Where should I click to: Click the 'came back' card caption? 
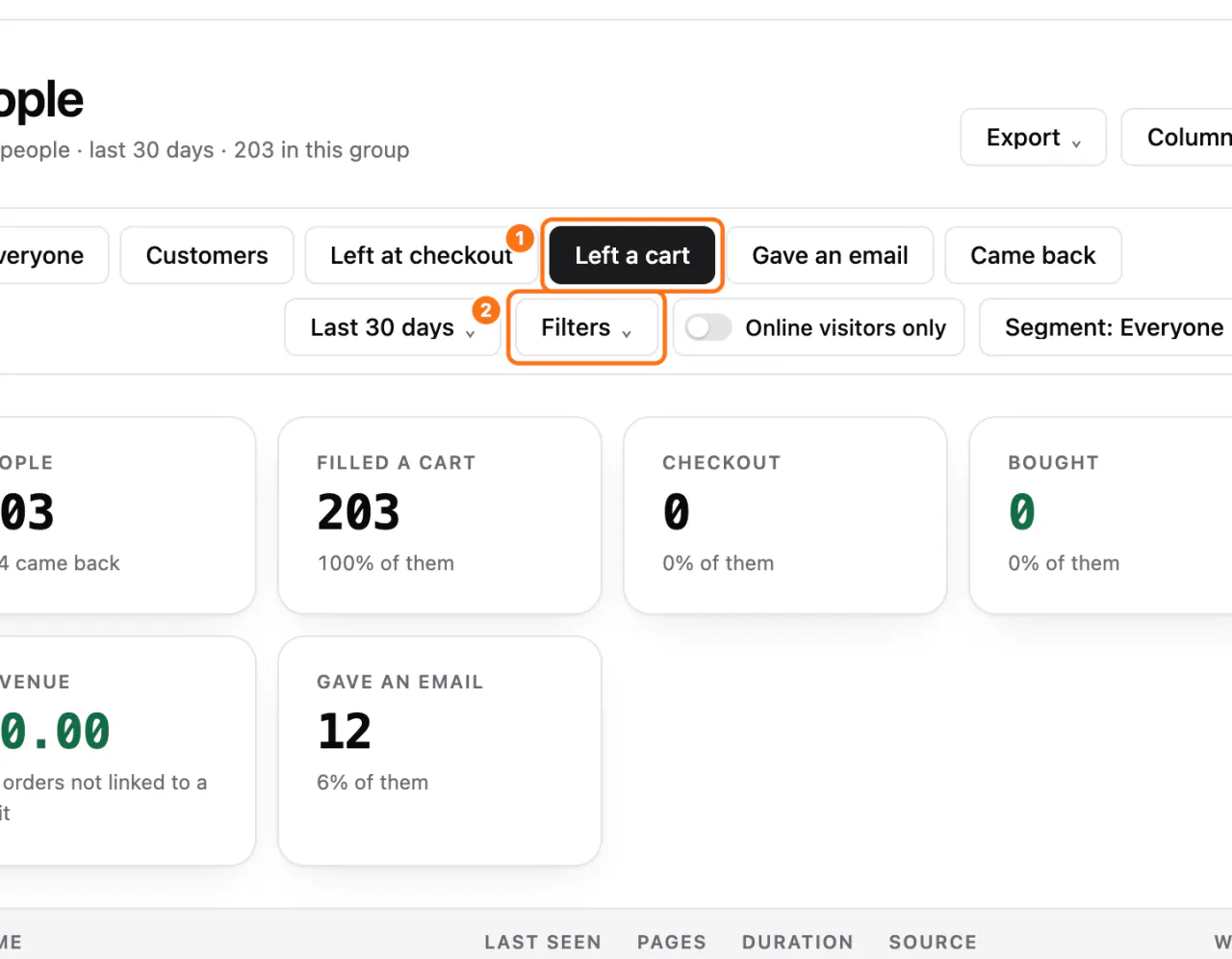60,563
